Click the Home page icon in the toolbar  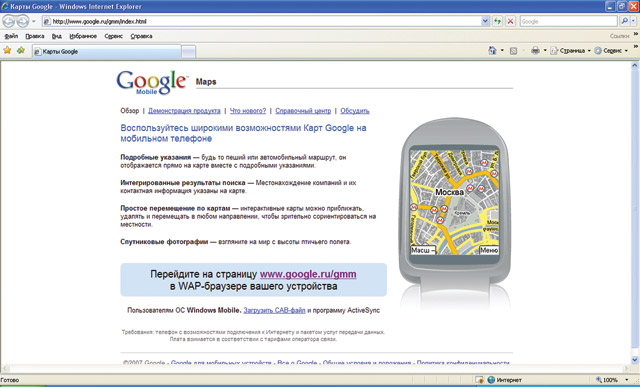[492, 51]
